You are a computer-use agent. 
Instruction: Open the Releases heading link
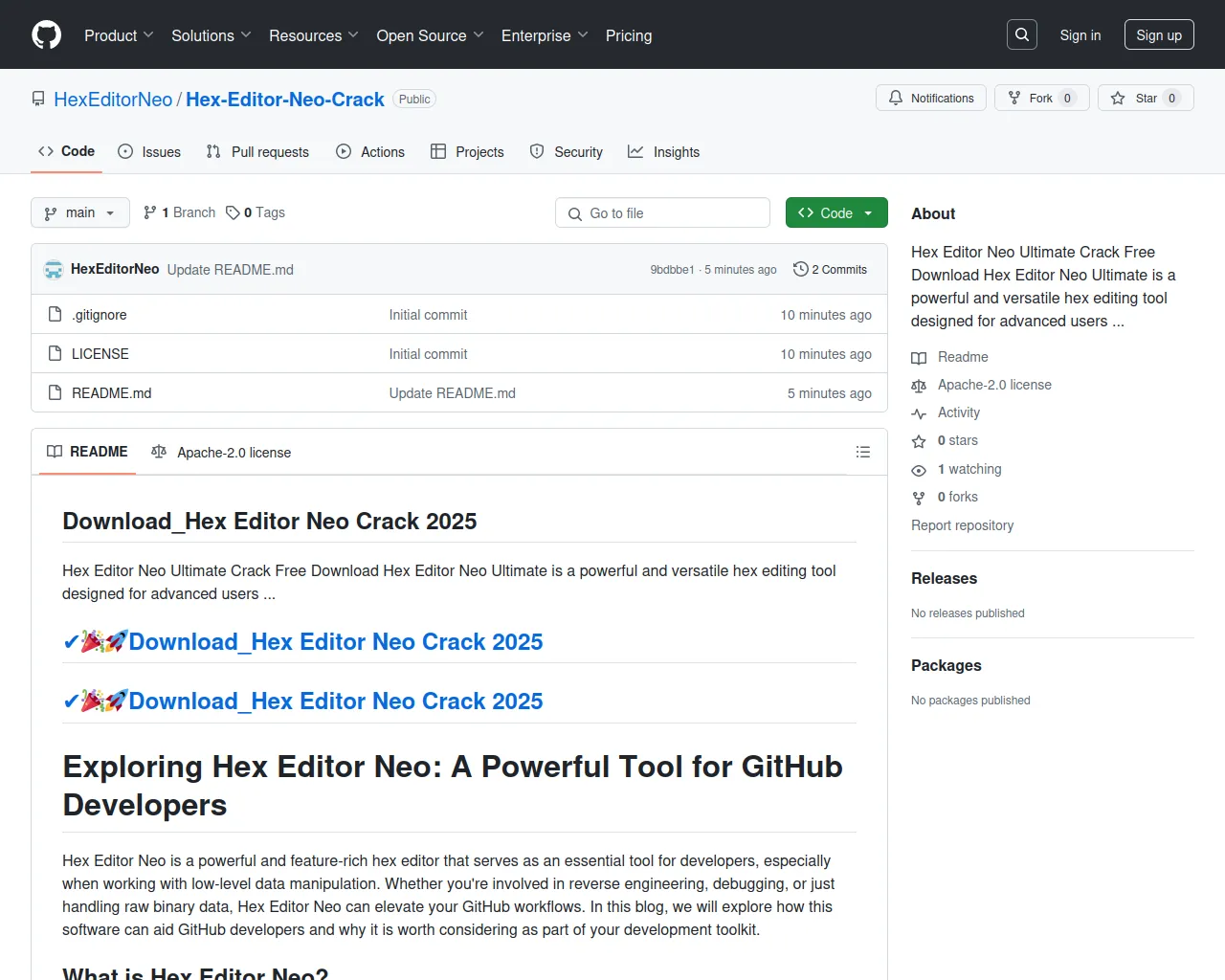point(944,578)
